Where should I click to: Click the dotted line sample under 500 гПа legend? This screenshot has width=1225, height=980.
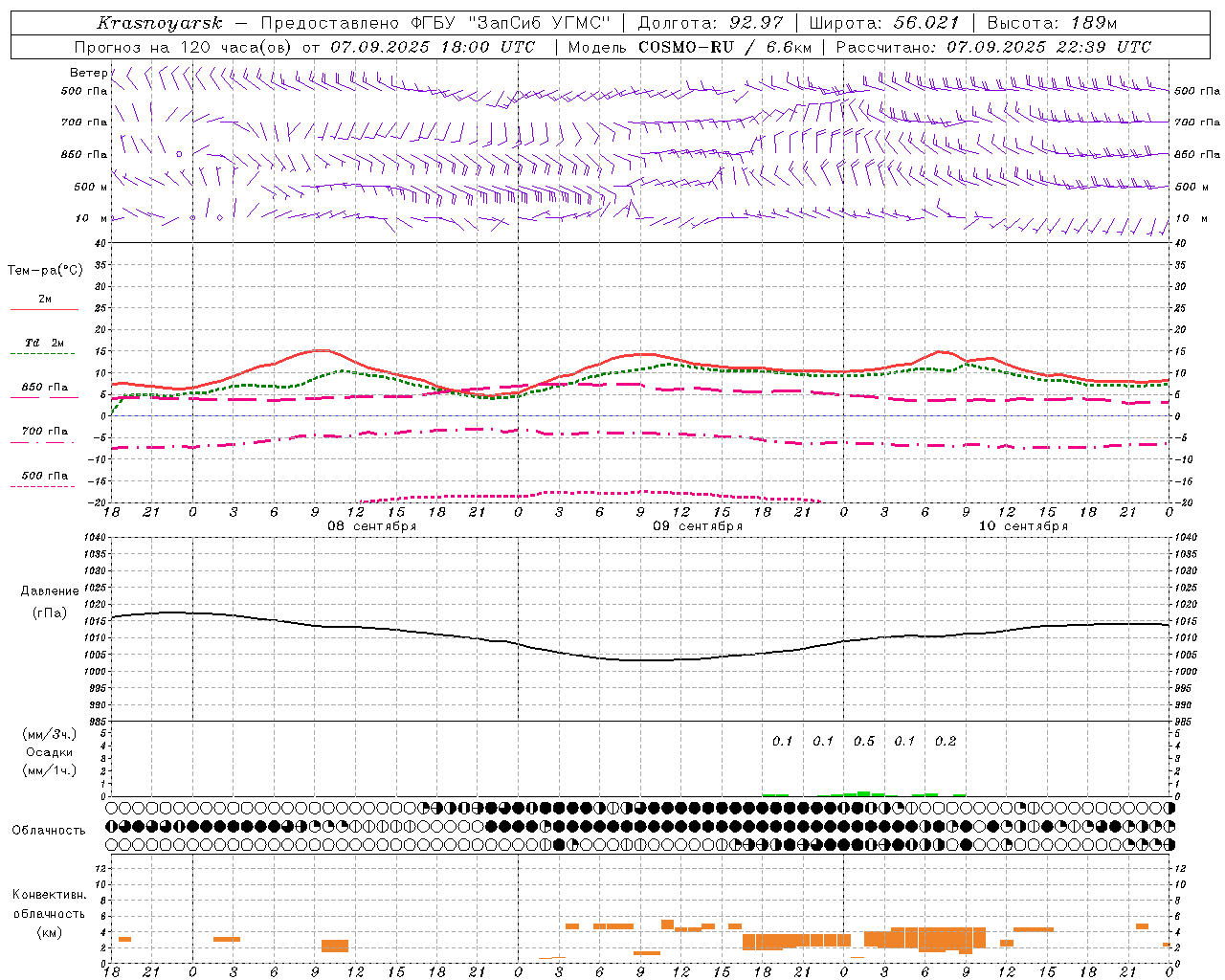pyautogui.click(x=42, y=486)
